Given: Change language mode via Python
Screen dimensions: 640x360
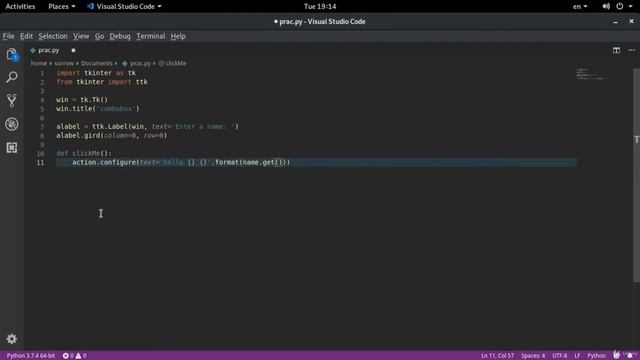Looking at the screenshot, I should point(596,356).
